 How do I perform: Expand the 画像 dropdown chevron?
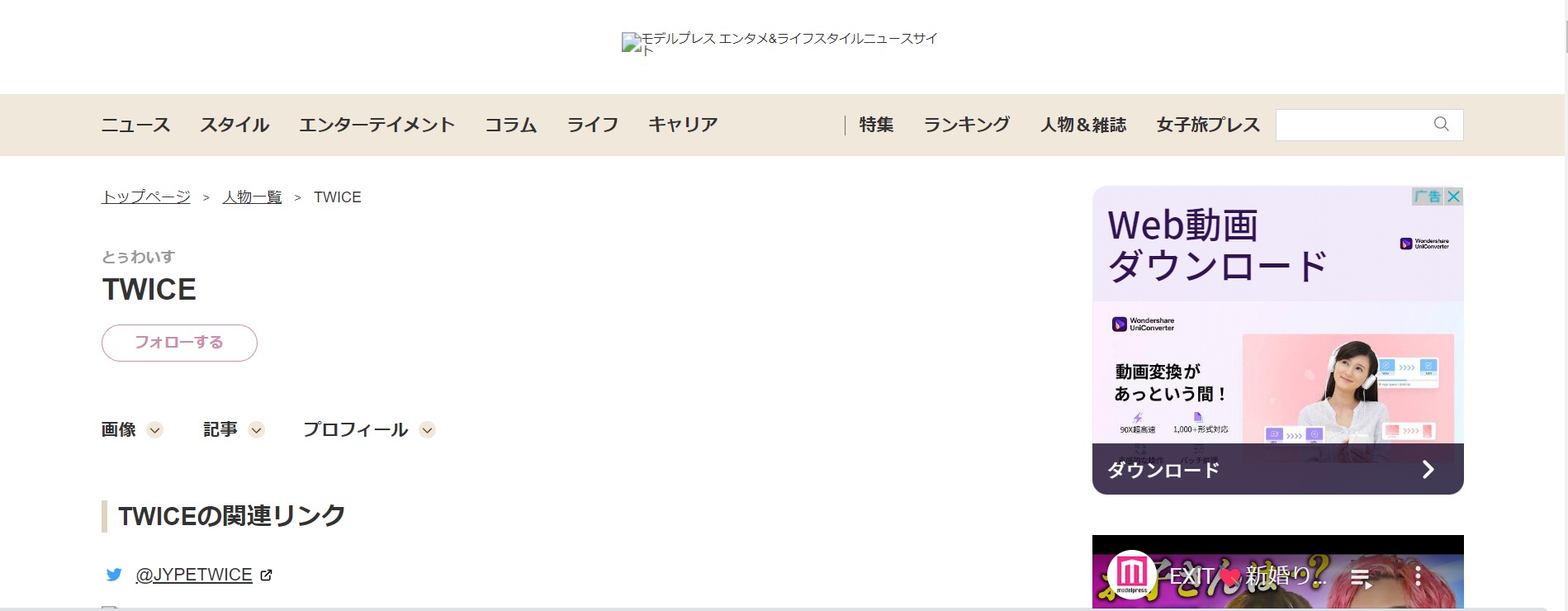pyautogui.click(x=154, y=430)
